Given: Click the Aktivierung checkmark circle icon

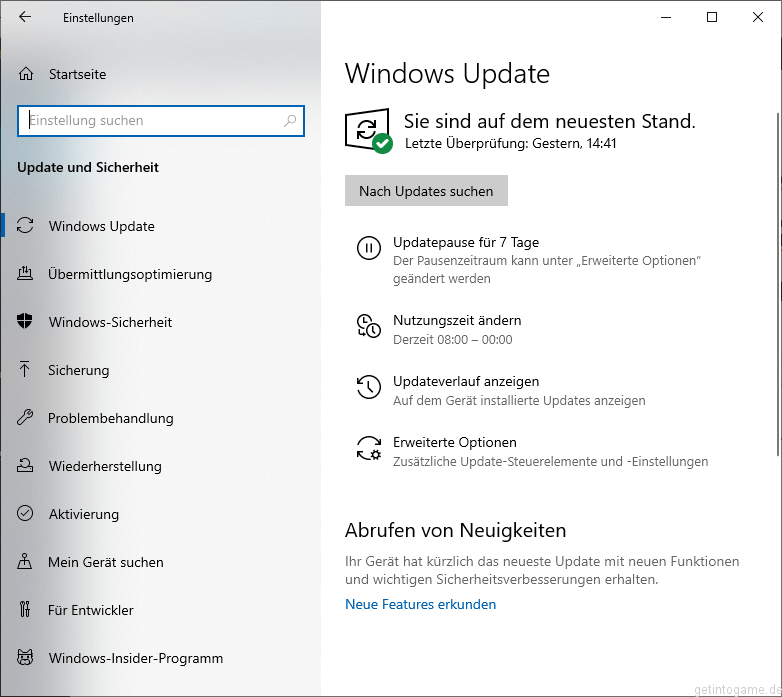Looking at the screenshot, I should pyautogui.click(x=25, y=513).
